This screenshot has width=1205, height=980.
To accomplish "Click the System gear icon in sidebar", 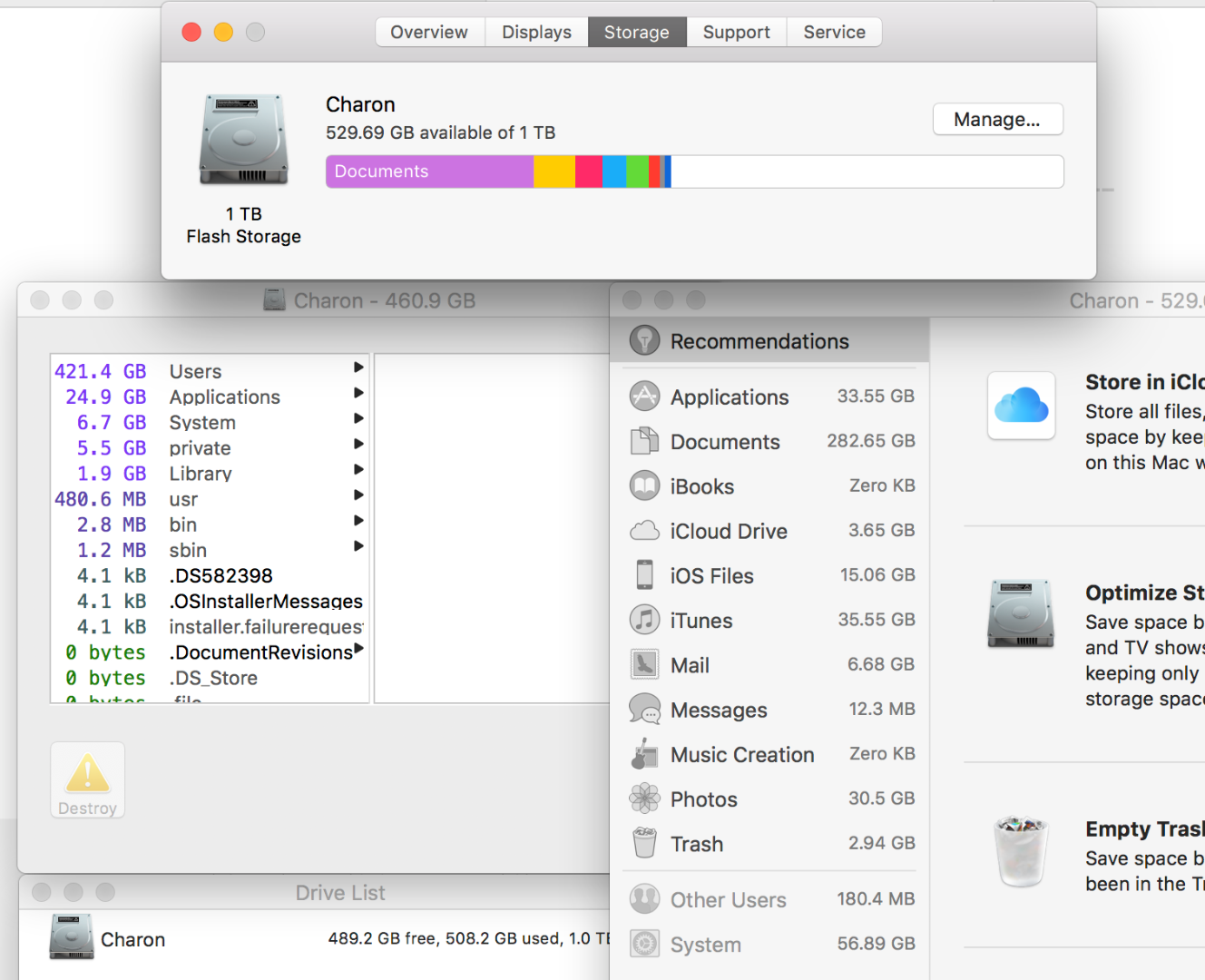I will [x=644, y=944].
